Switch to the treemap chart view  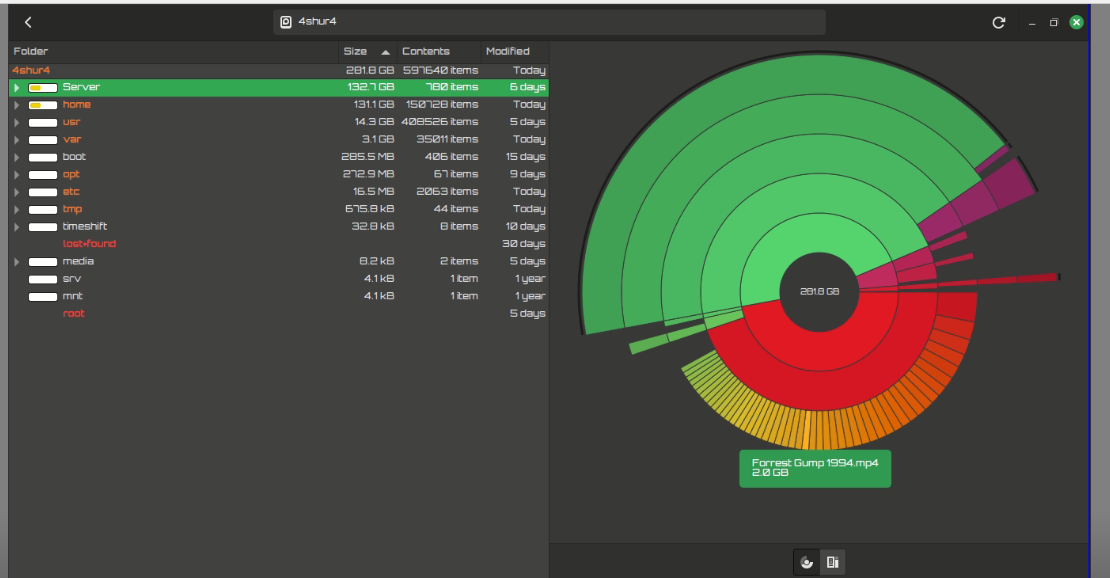pos(832,562)
